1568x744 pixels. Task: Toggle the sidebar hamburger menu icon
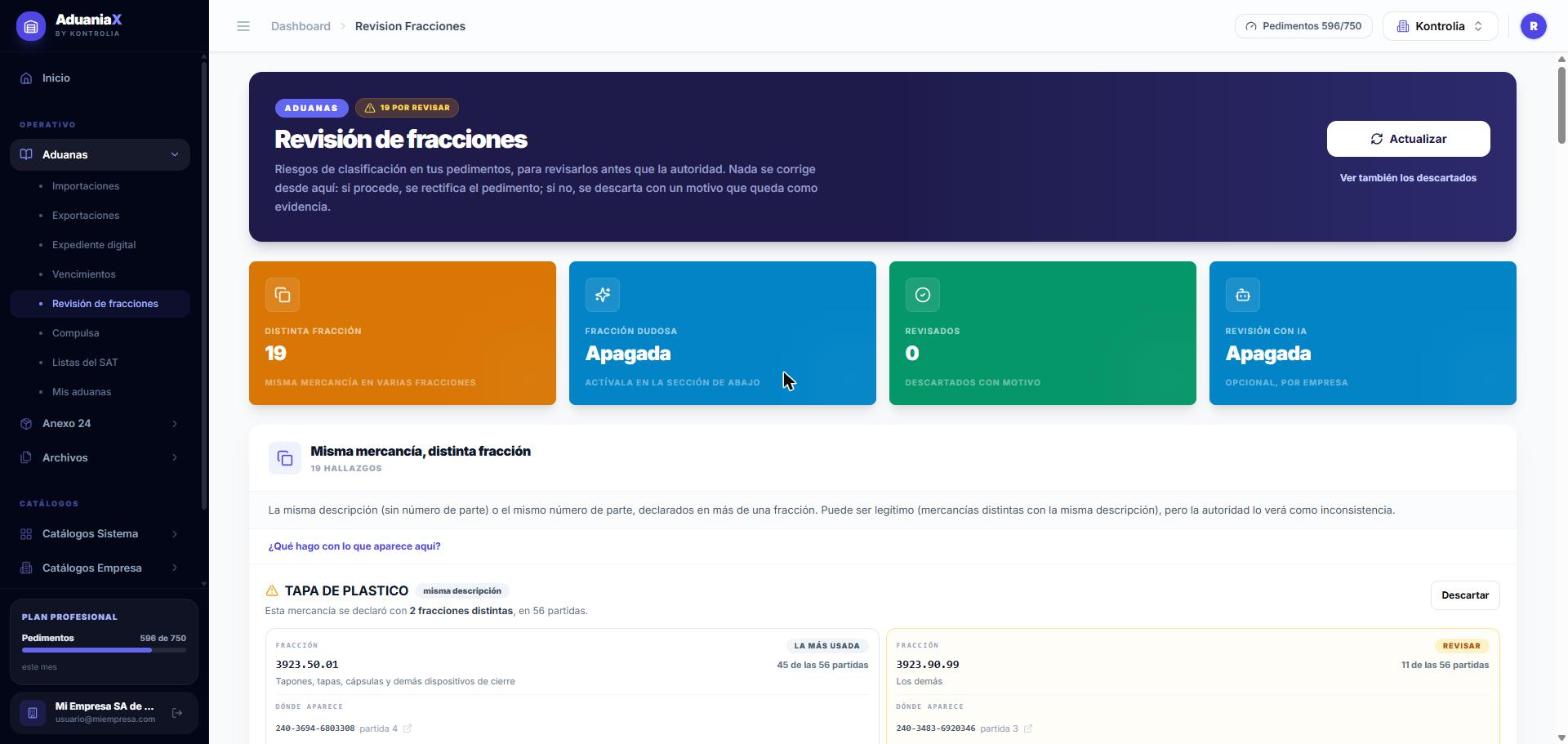243,26
